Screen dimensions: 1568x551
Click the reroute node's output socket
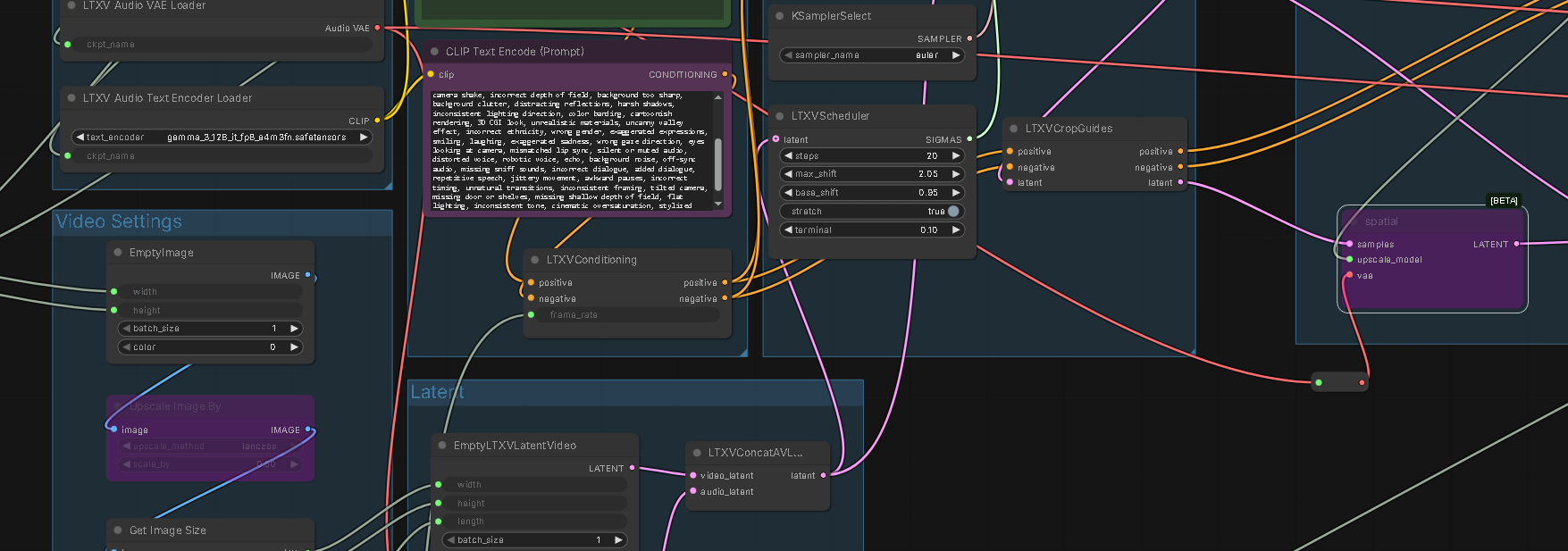pos(1362,382)
